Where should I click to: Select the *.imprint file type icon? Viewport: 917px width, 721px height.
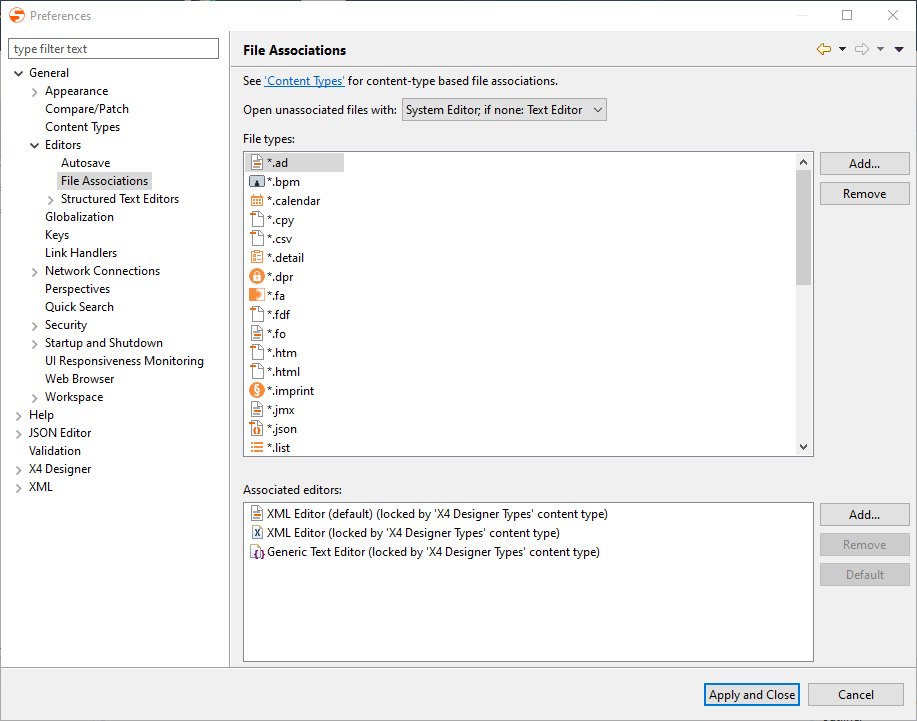click(256, 391)
